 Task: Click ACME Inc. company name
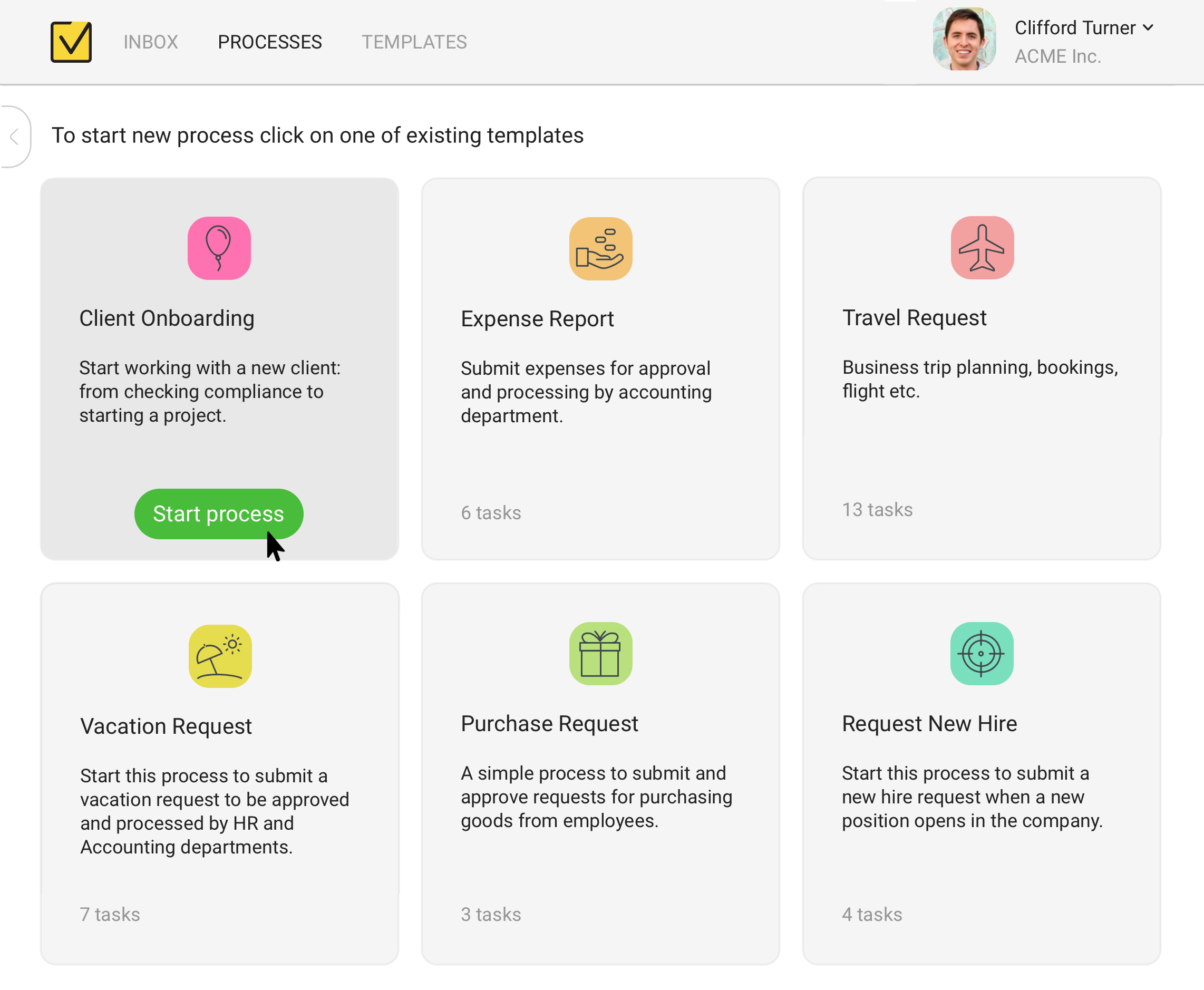(x=1057, y=56)
